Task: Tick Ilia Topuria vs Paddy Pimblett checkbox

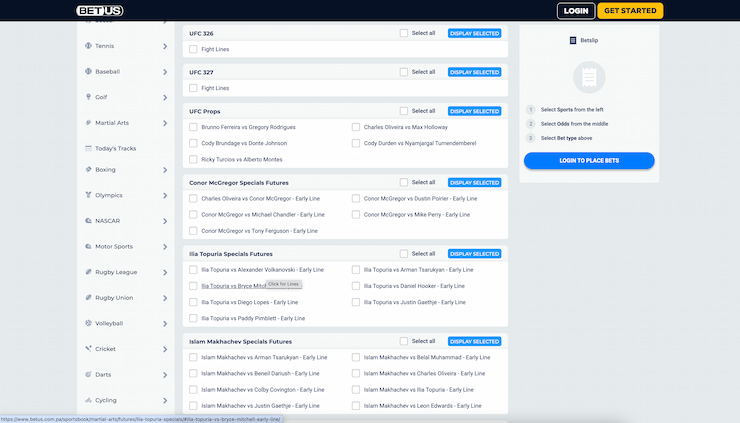Action: [193, 318]
